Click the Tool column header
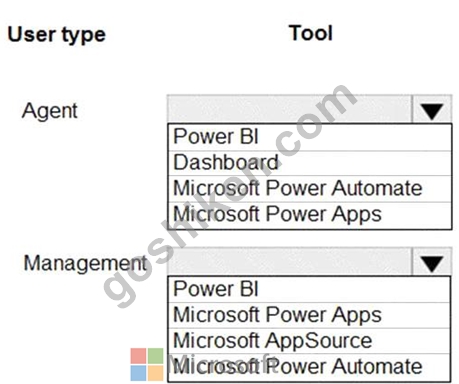Screen dimensions: 459x384 coord(311,33)
